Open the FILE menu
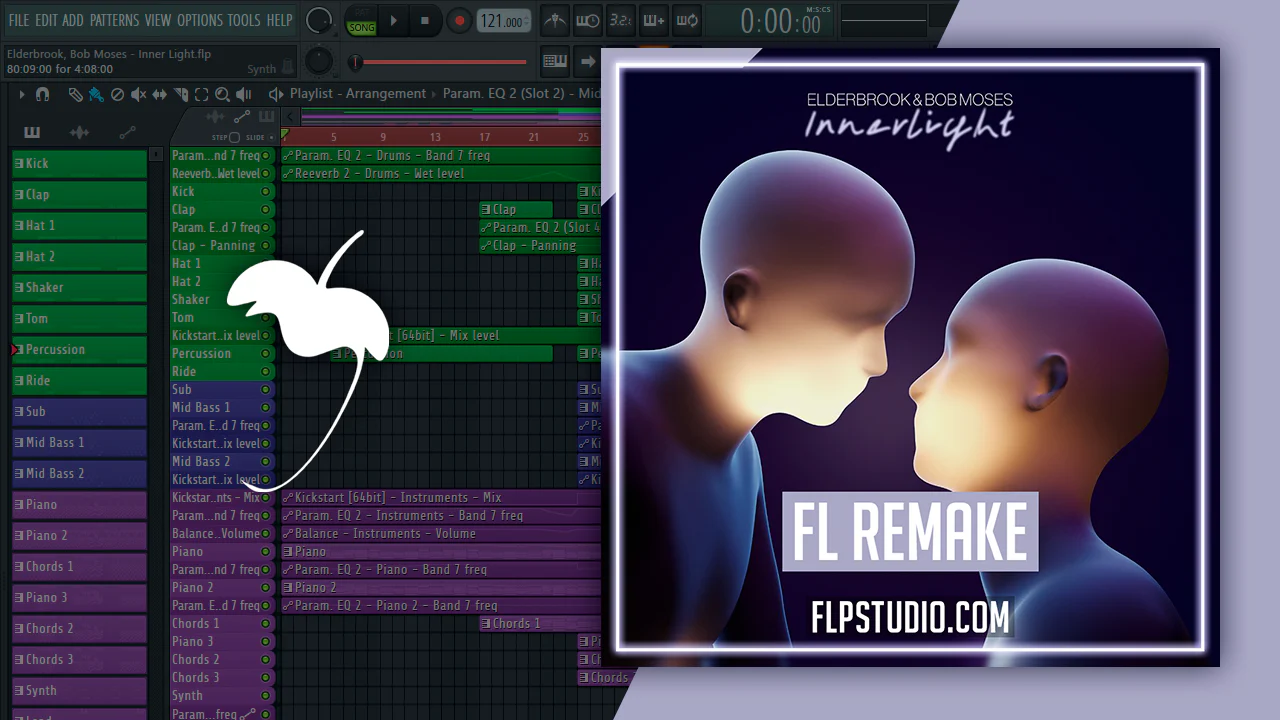The height and width of the screenshot is (720, 1280). [x=18, y=20]
